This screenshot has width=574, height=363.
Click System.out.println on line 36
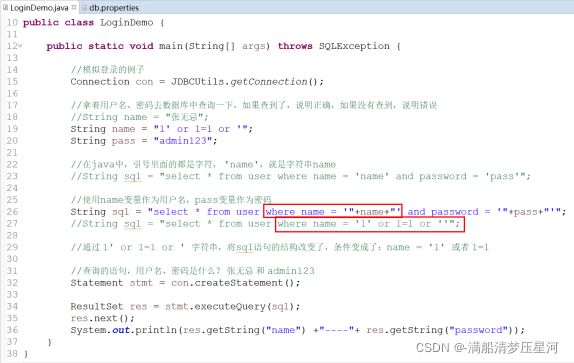(124, 330)
